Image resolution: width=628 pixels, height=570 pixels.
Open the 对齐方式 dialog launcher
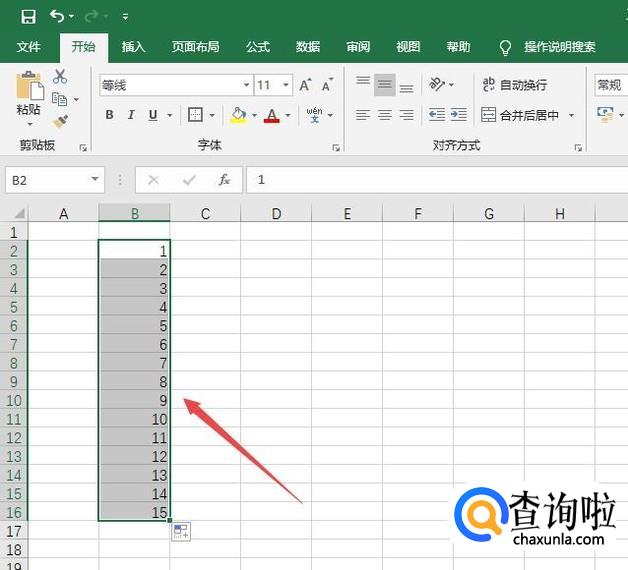(578, 148)
